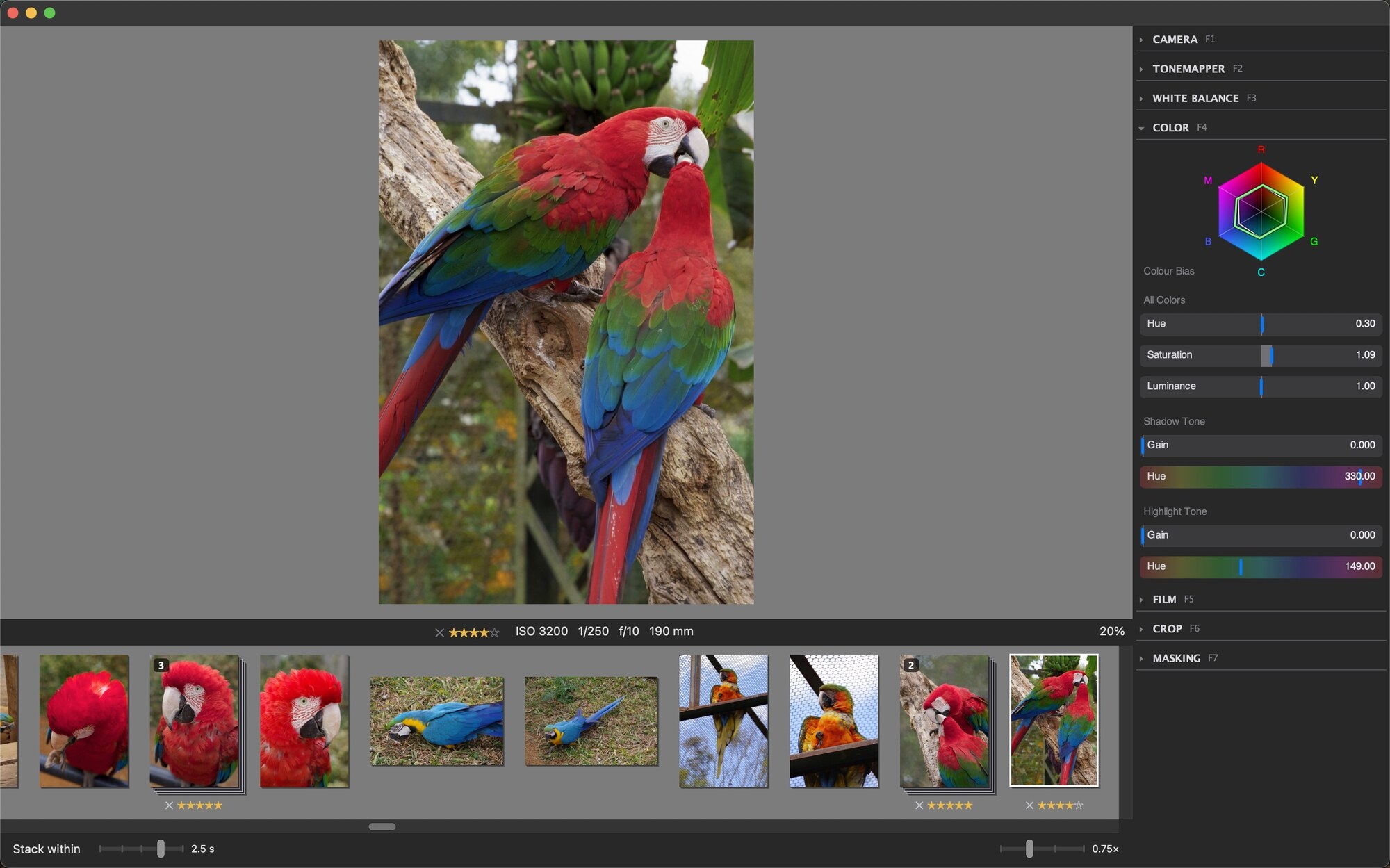Click the filmstrip horizontal scrollbar handle
The image size is (1390, 868).
382,826
